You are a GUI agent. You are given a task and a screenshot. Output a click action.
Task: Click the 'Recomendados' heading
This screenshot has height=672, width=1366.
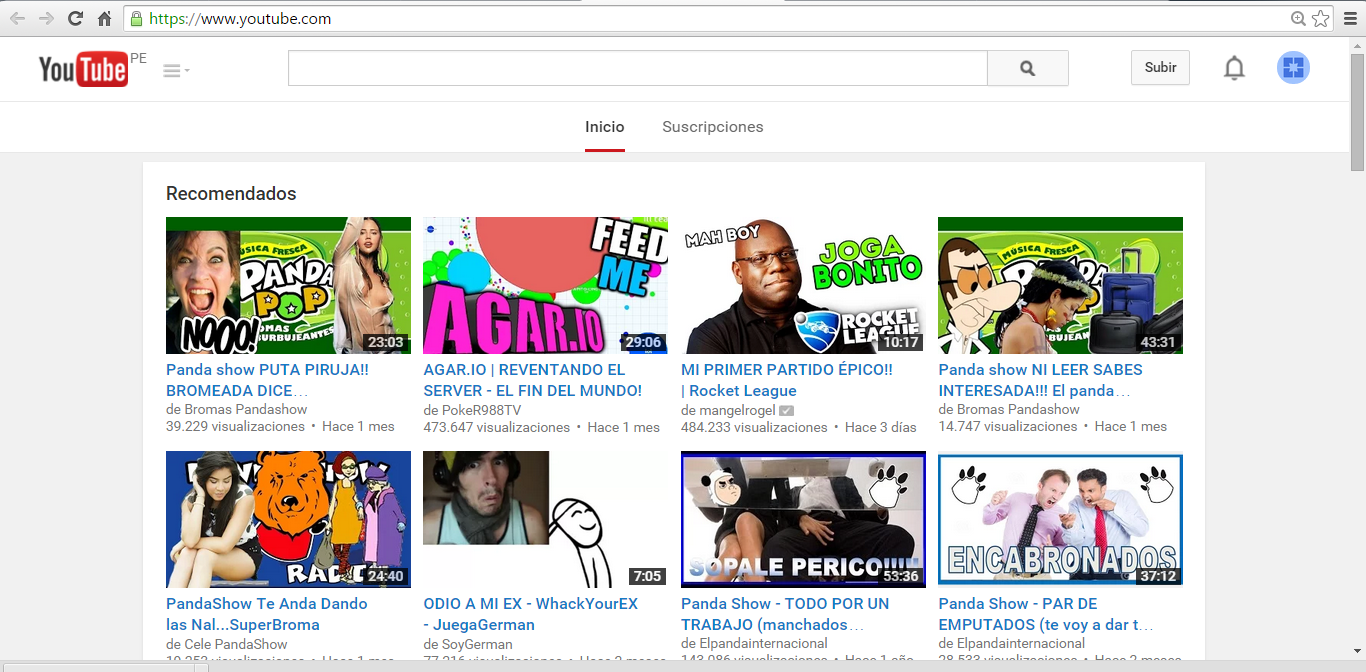231,194
